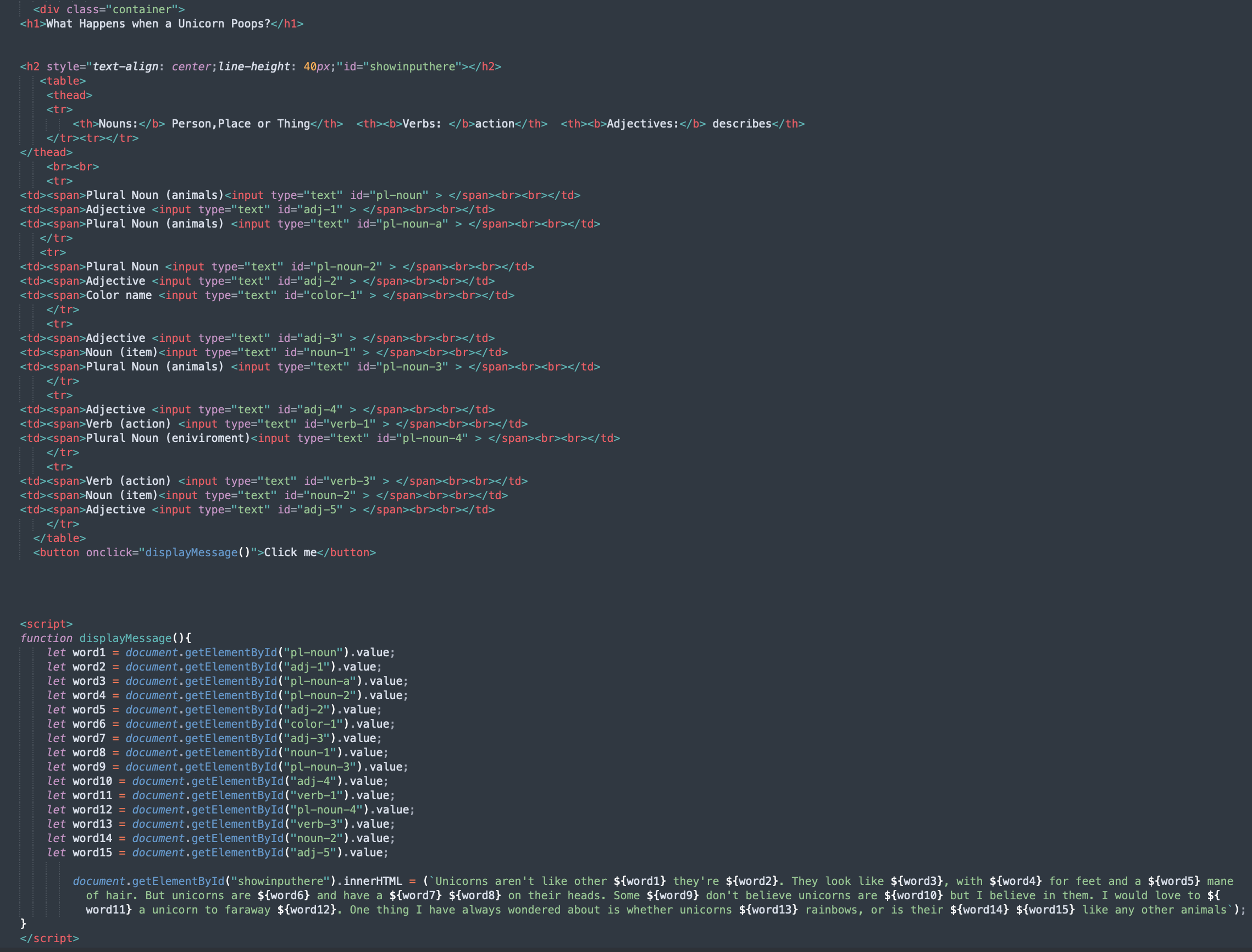Click the "let word15" declaration line
Image resolution: width=1252 pixels, height=952 pixels.
point(218,853)
